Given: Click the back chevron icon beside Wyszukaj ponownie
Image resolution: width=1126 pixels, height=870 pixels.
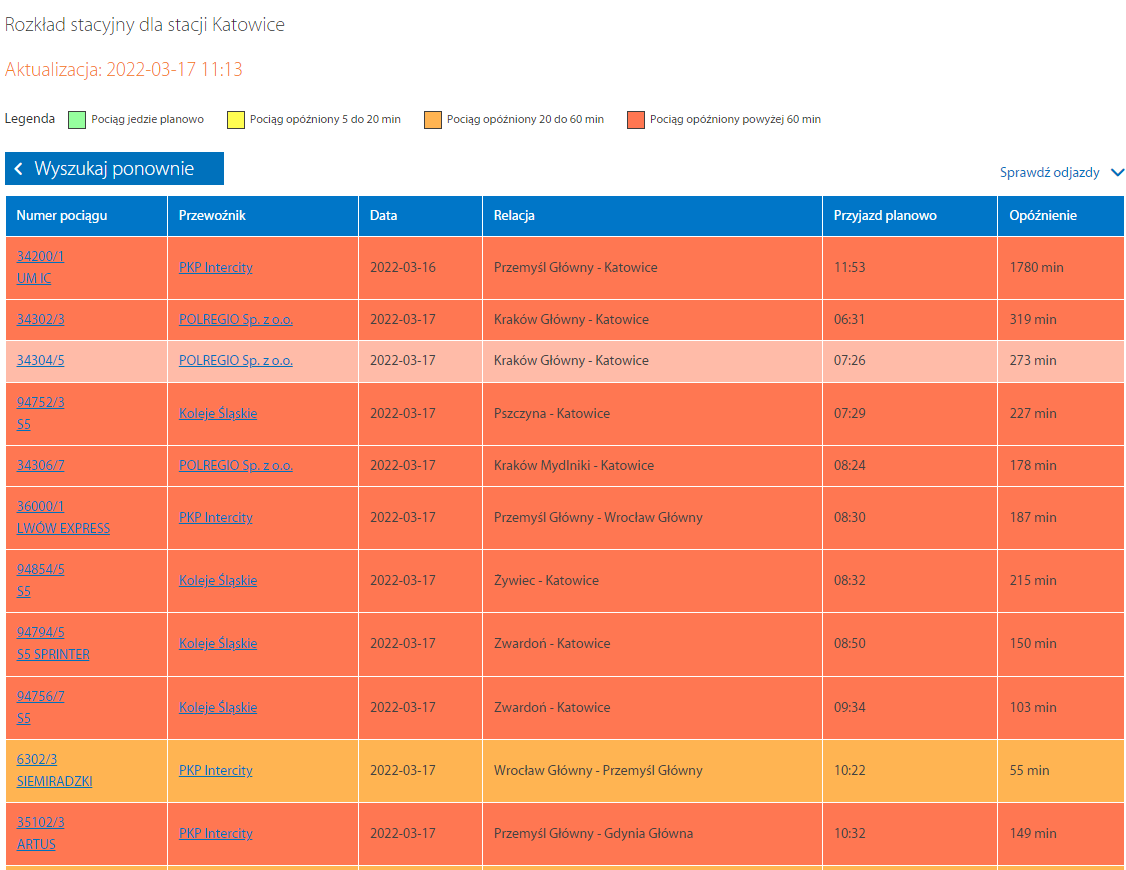Looking at the screenshot, I should (18, 169).
